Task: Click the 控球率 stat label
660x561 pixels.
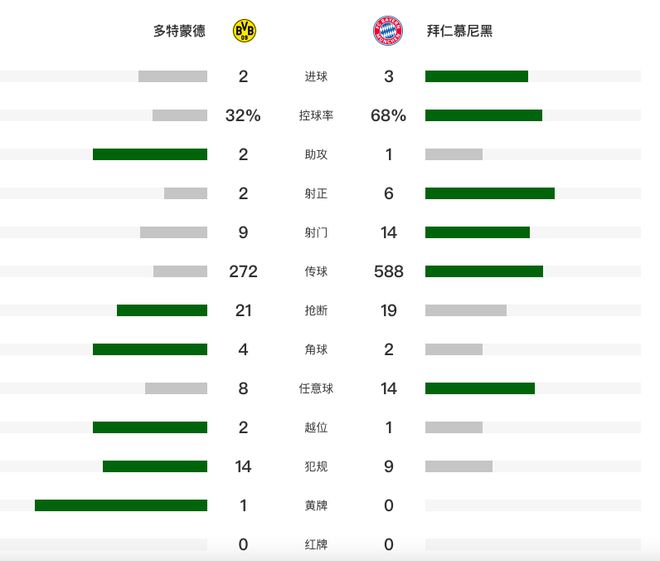Action: coord(316,116)
